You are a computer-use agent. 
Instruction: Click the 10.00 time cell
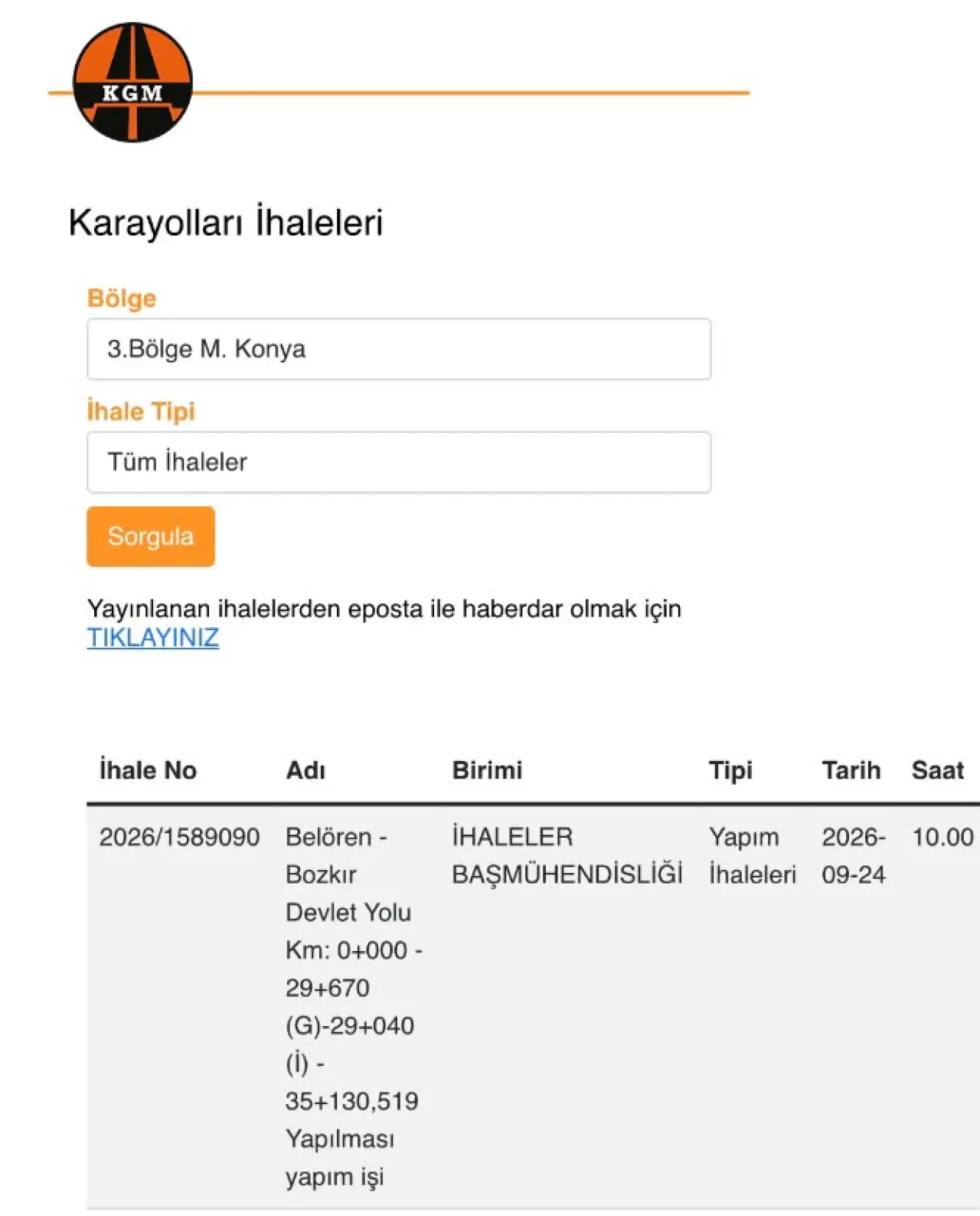click(x=942, y=837)
